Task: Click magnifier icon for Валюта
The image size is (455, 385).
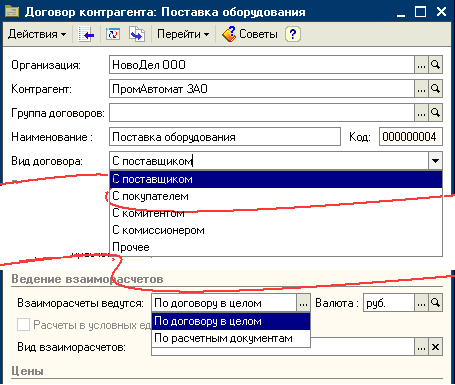Action: 435,303
